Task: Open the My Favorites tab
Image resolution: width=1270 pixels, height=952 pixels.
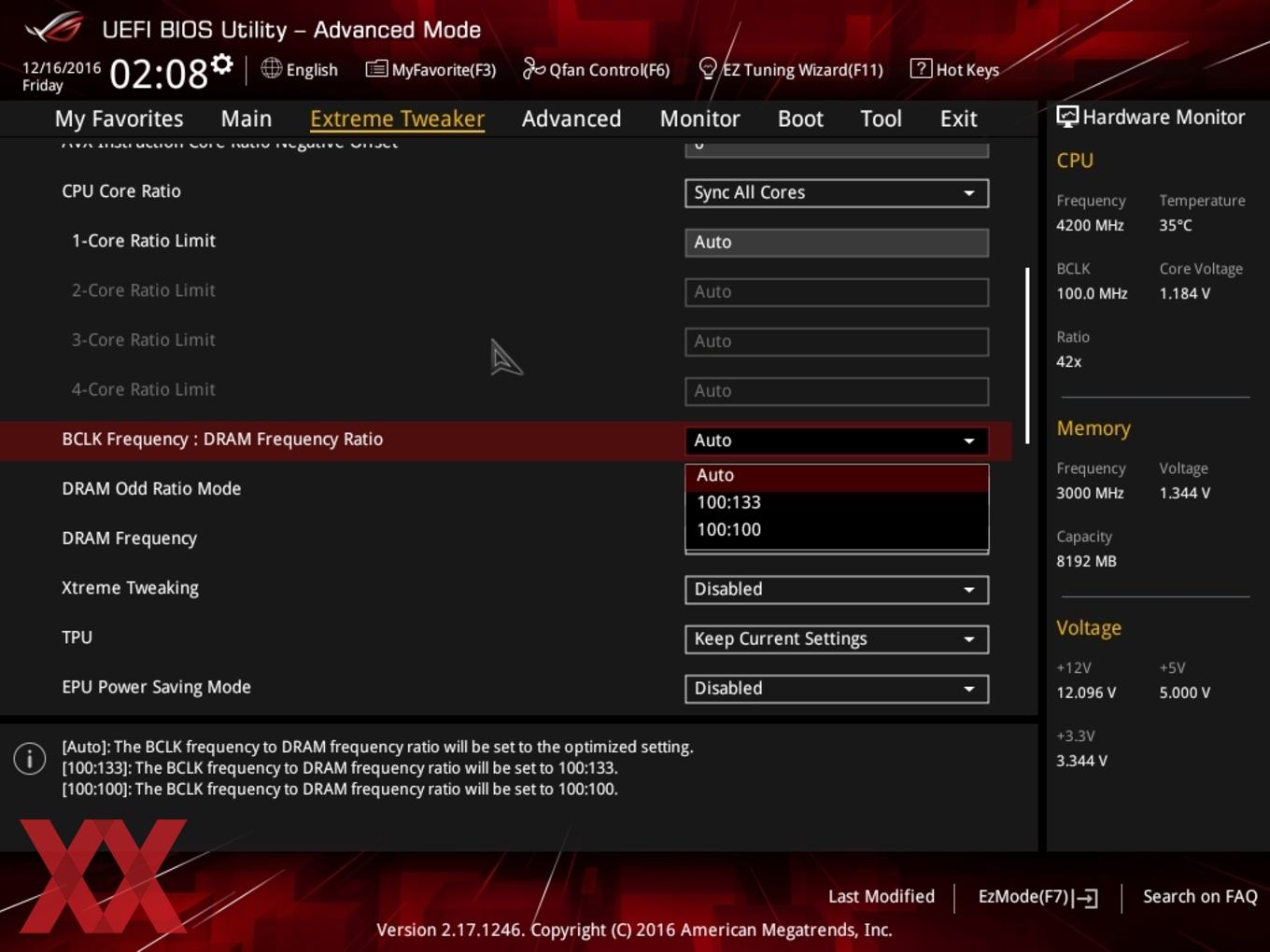Action: (119, 119)
